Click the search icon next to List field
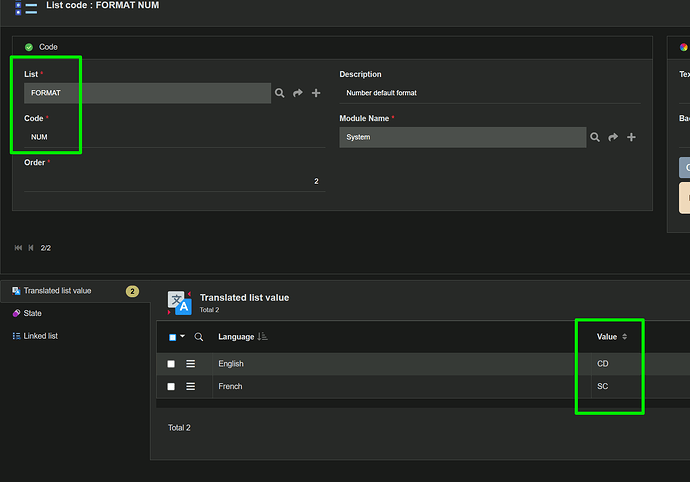This screenshot has height=482, width=690. pos(280,93)
